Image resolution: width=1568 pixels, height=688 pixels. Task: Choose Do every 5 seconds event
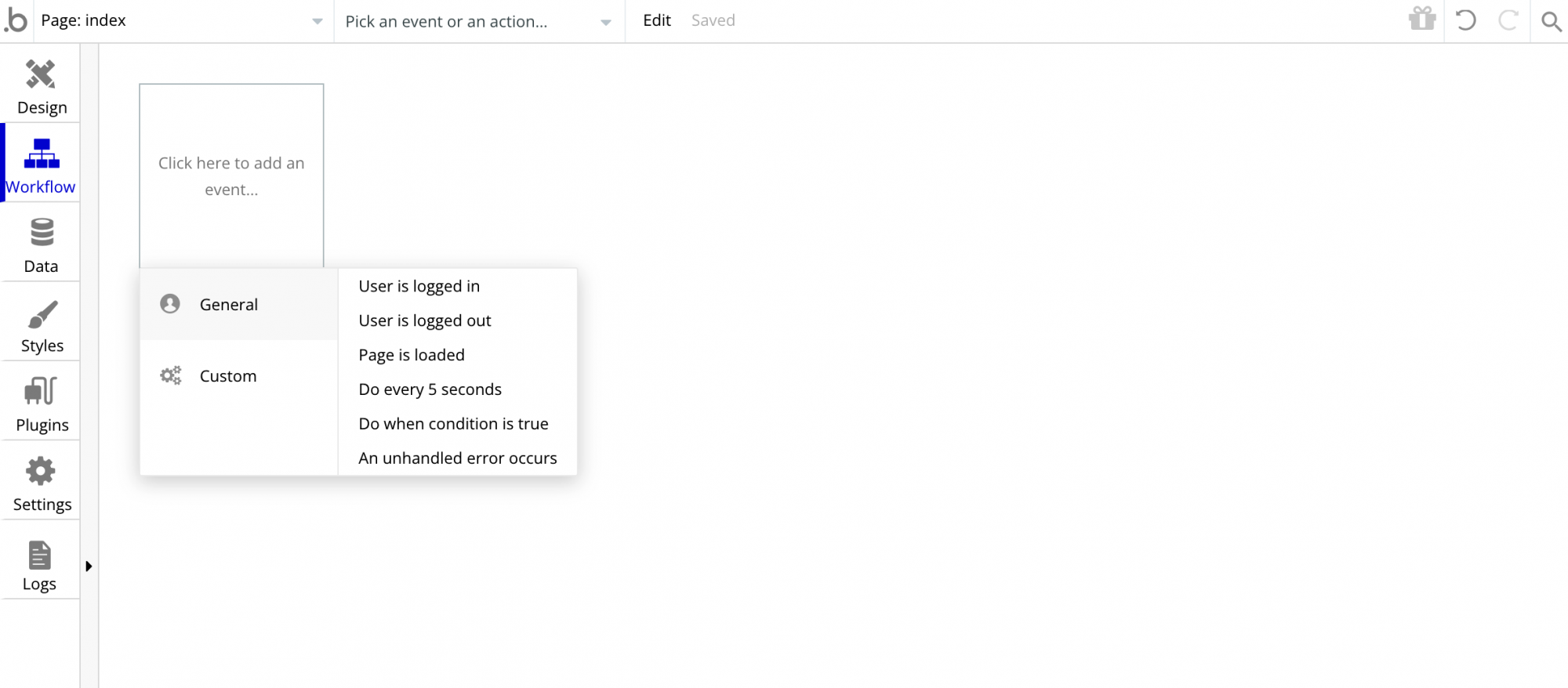430,389
